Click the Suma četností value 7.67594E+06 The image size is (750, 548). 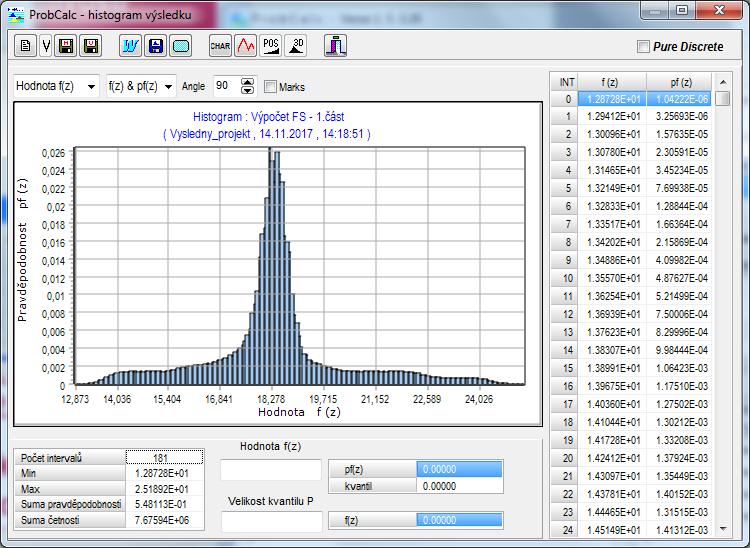coord(165,520)
